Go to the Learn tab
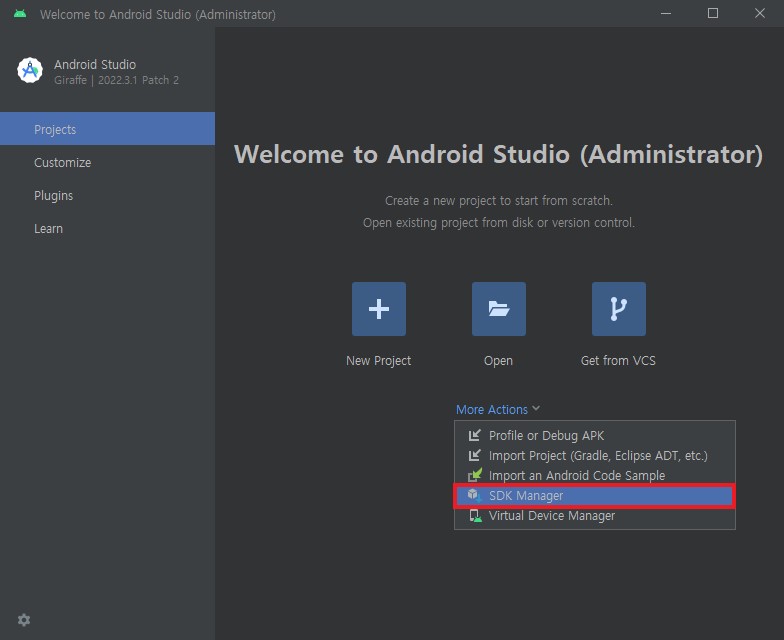 pyautogui.click(x=108, y=228)
